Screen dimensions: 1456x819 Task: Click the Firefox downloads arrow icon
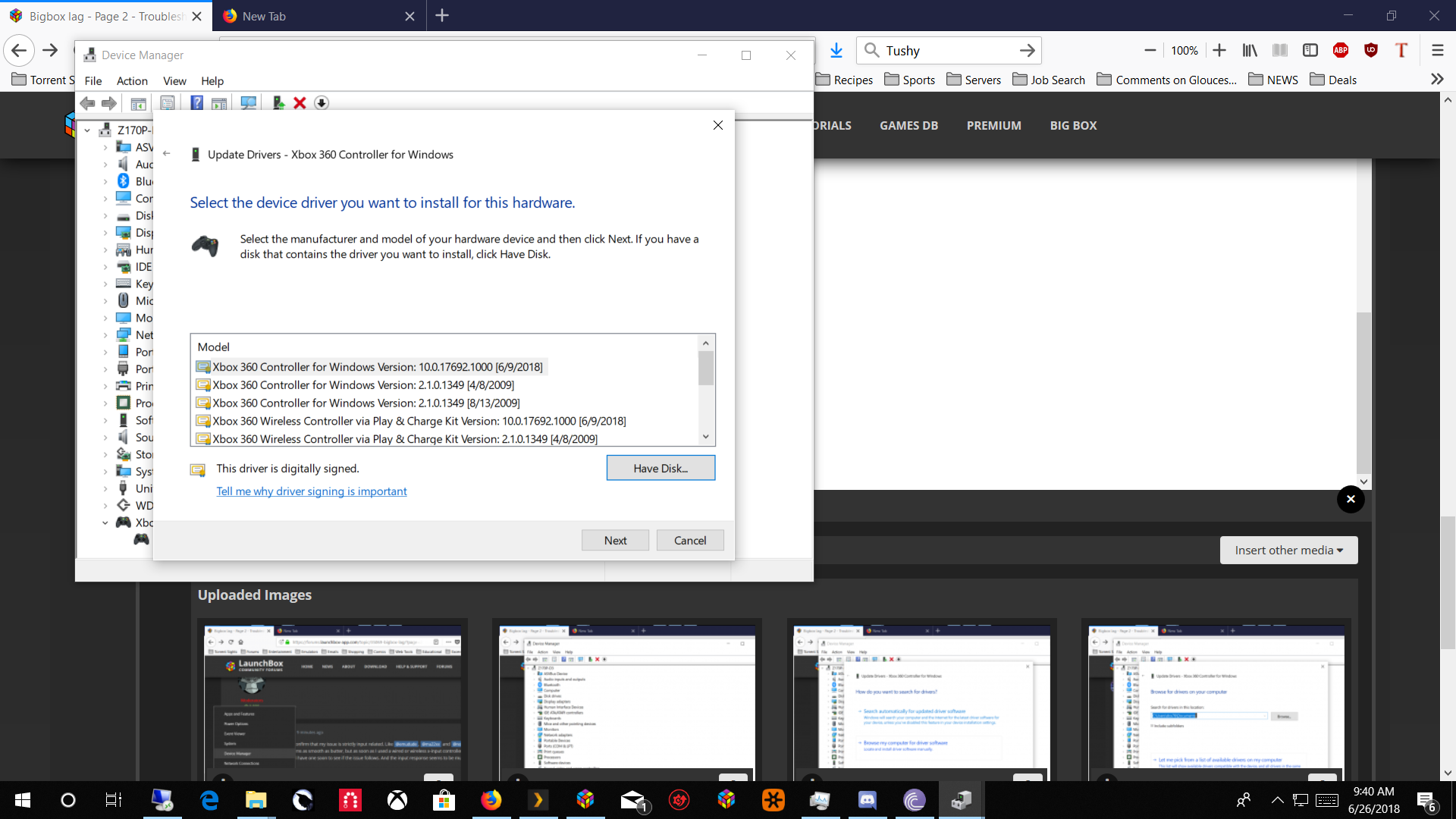(x=836, y=50)
